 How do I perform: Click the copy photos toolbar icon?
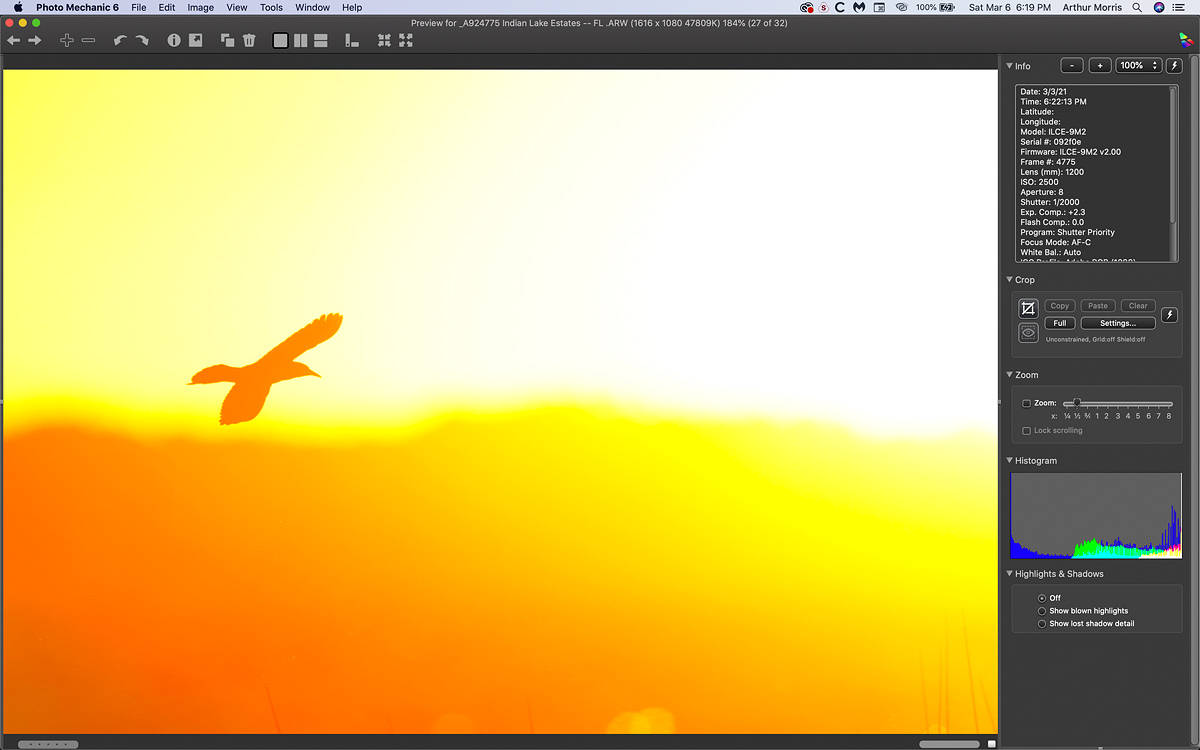[x=228, y=41]
